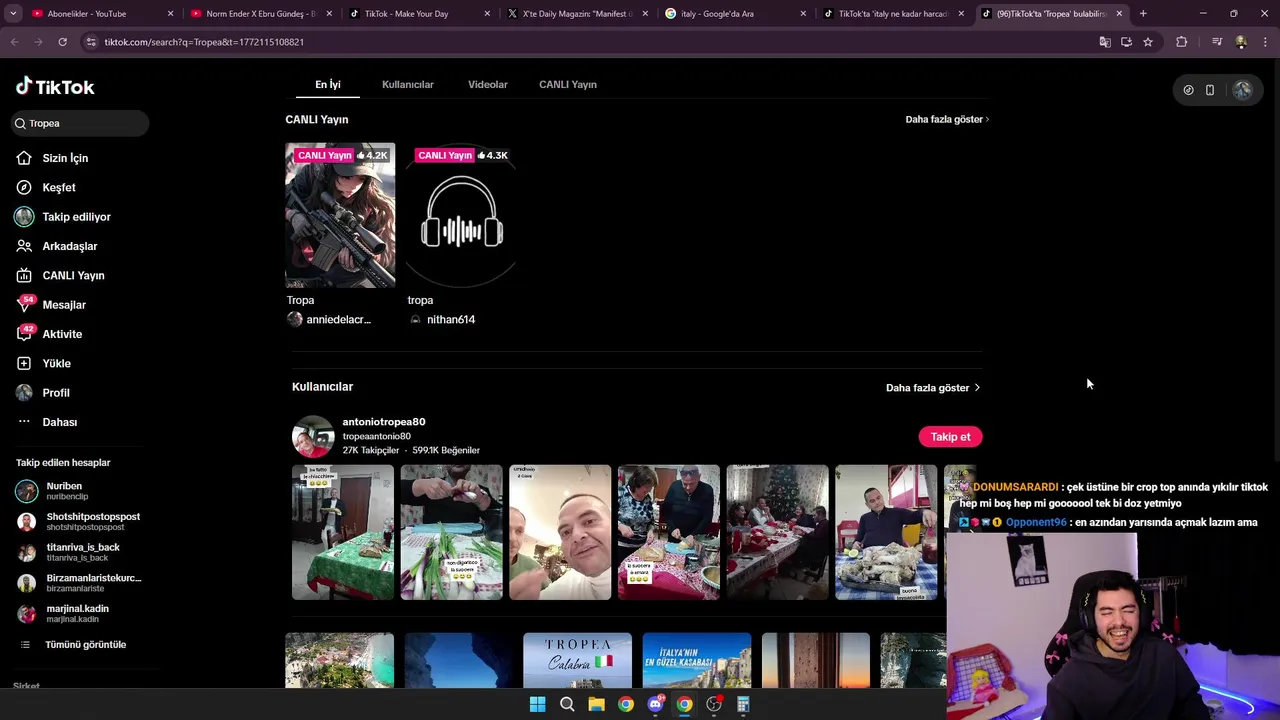Image resolution: width=1280 pixels, height=720 pixels.
Task: Click the TikTok logo
Action: point(55,87)
